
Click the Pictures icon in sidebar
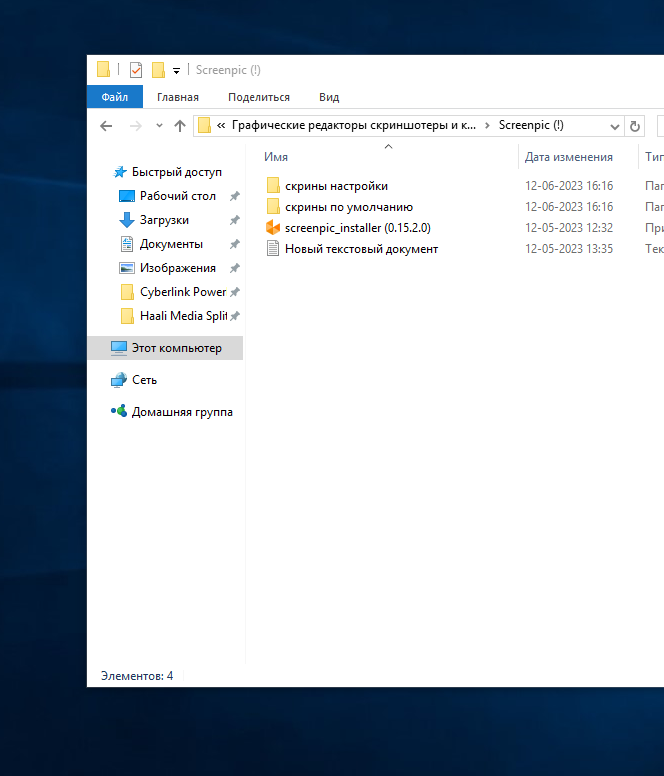127,268
